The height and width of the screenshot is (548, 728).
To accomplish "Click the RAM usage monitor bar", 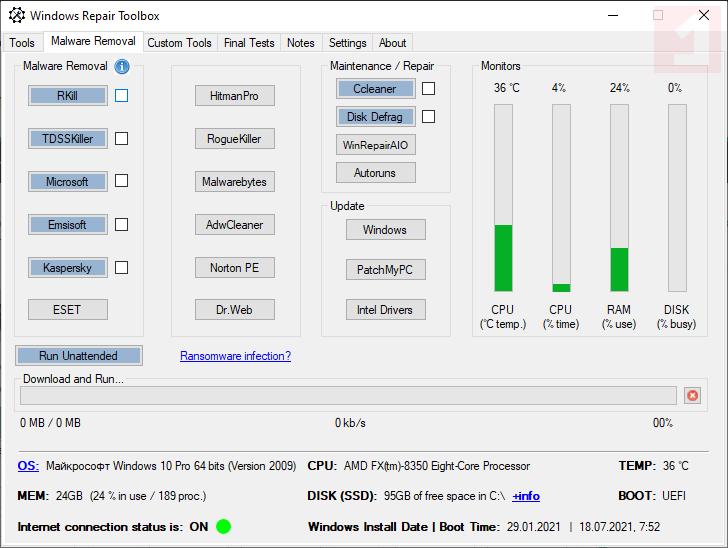I will pos(619,198).
